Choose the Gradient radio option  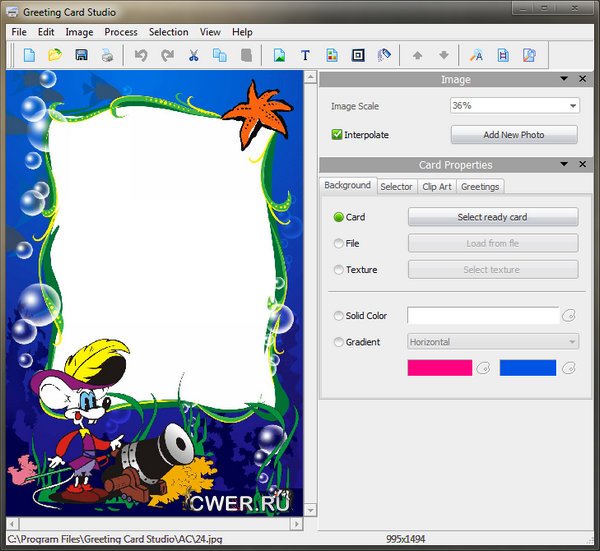pos(339,342)
